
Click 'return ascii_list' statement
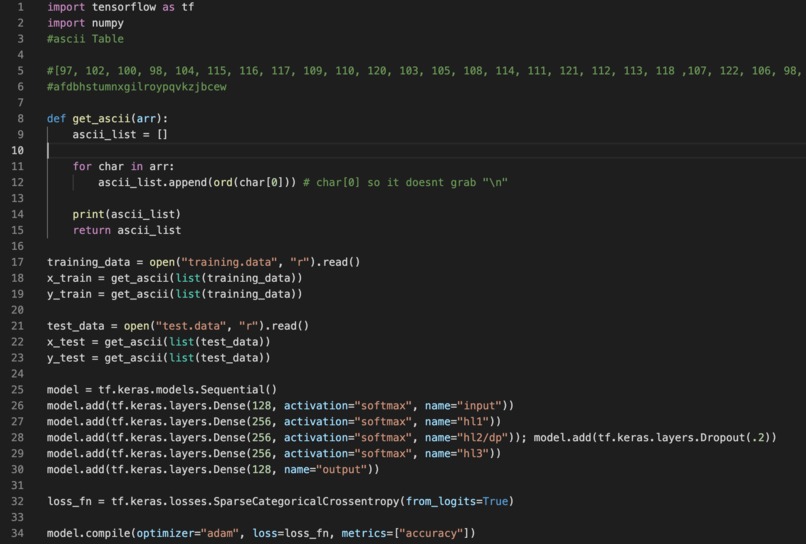coord(127,230)
